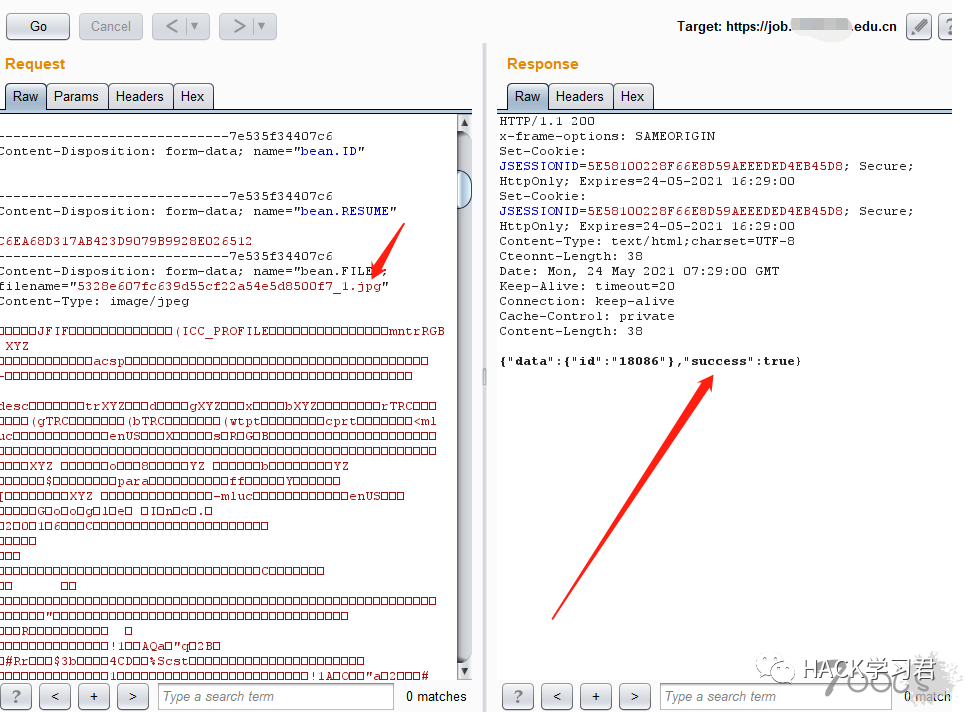Click the Go button to send request
The width and height of the screenshot is (968, 712).
[38, 27]
